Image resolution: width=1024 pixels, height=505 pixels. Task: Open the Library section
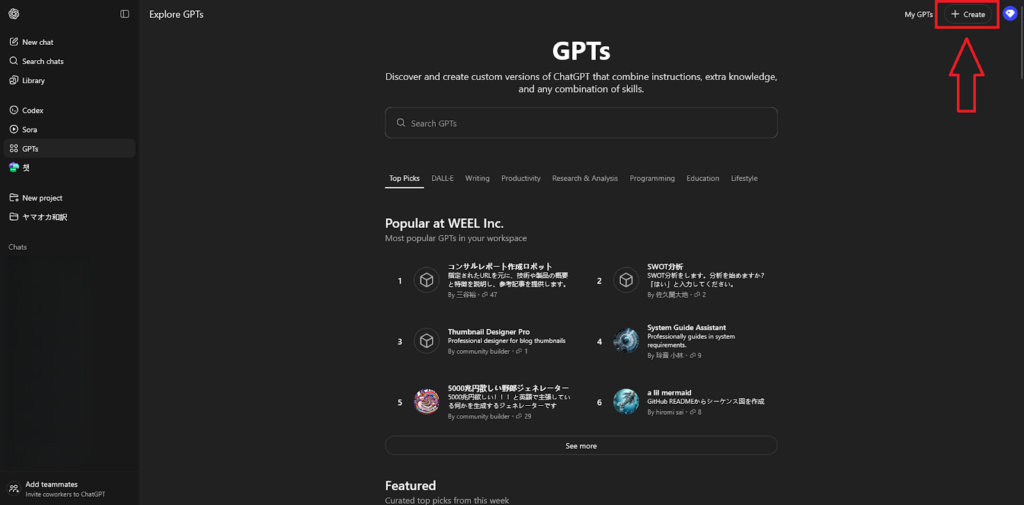click(69, 80)
